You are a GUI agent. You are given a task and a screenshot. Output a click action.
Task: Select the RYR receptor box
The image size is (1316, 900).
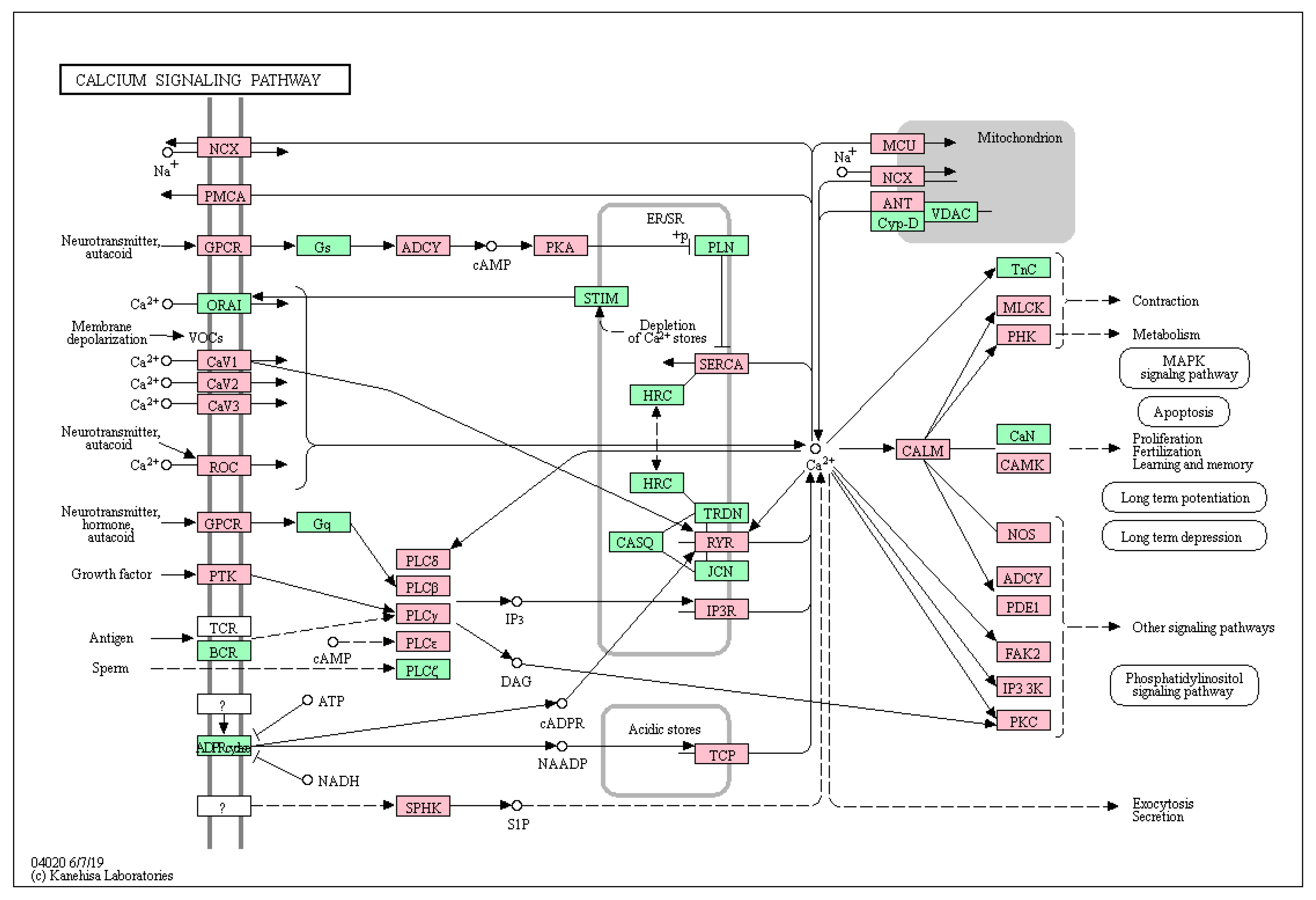pos(721,542)
